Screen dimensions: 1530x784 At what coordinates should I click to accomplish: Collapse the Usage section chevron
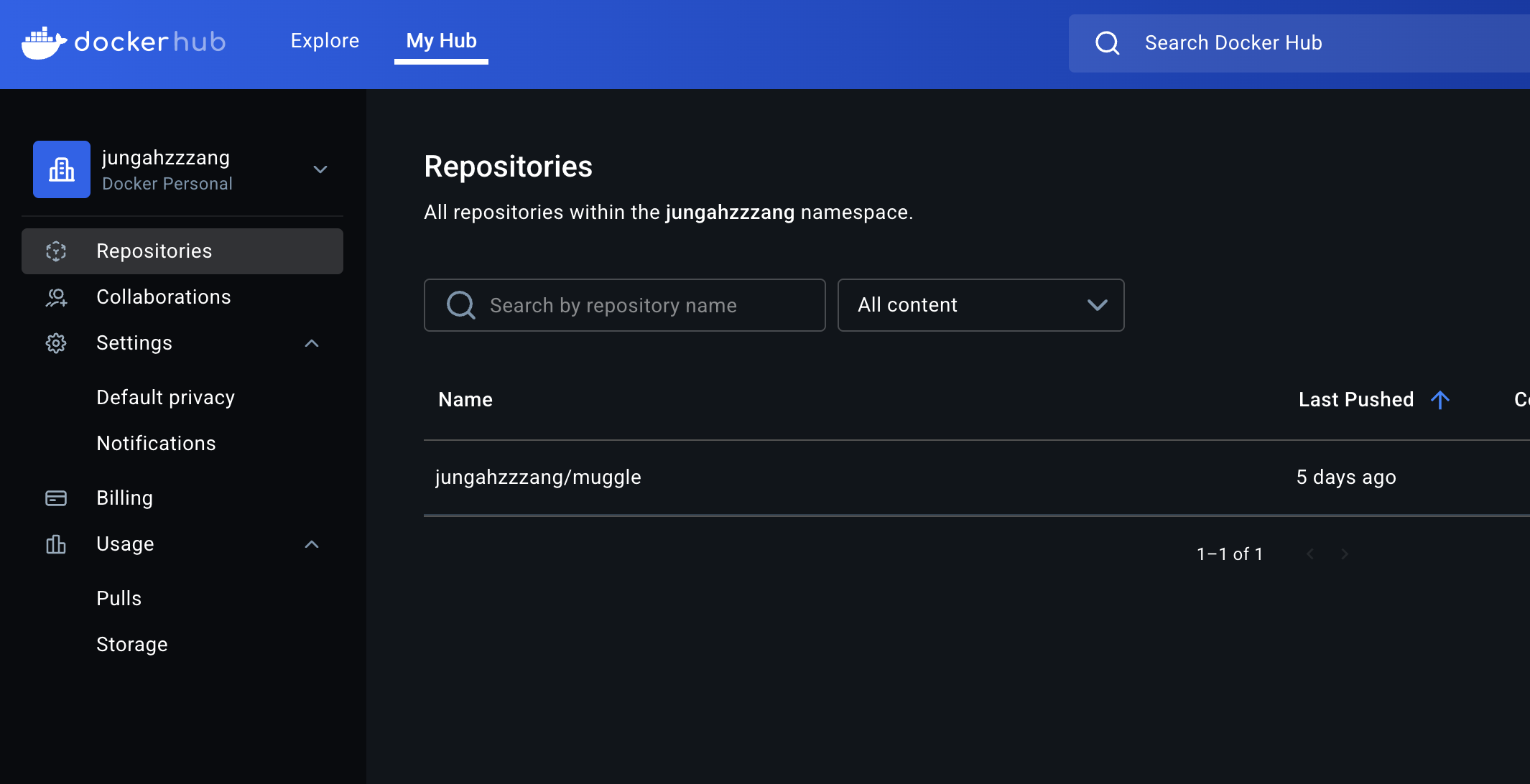[312, 544]
